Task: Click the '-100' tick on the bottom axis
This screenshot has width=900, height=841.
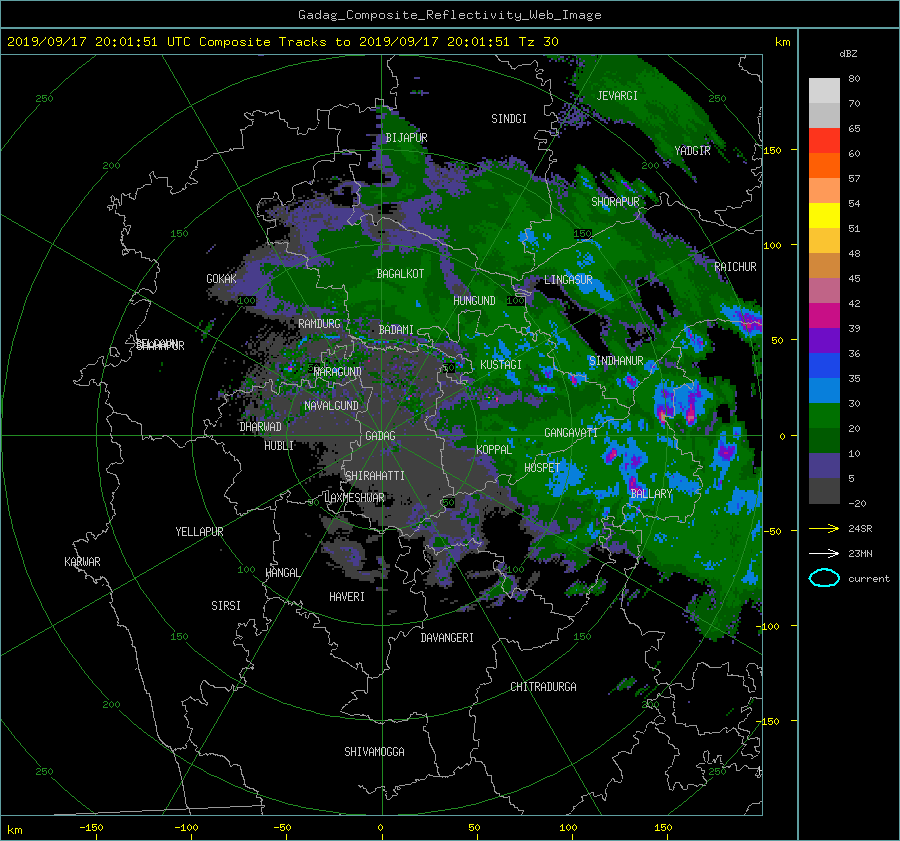Action: 187,827
